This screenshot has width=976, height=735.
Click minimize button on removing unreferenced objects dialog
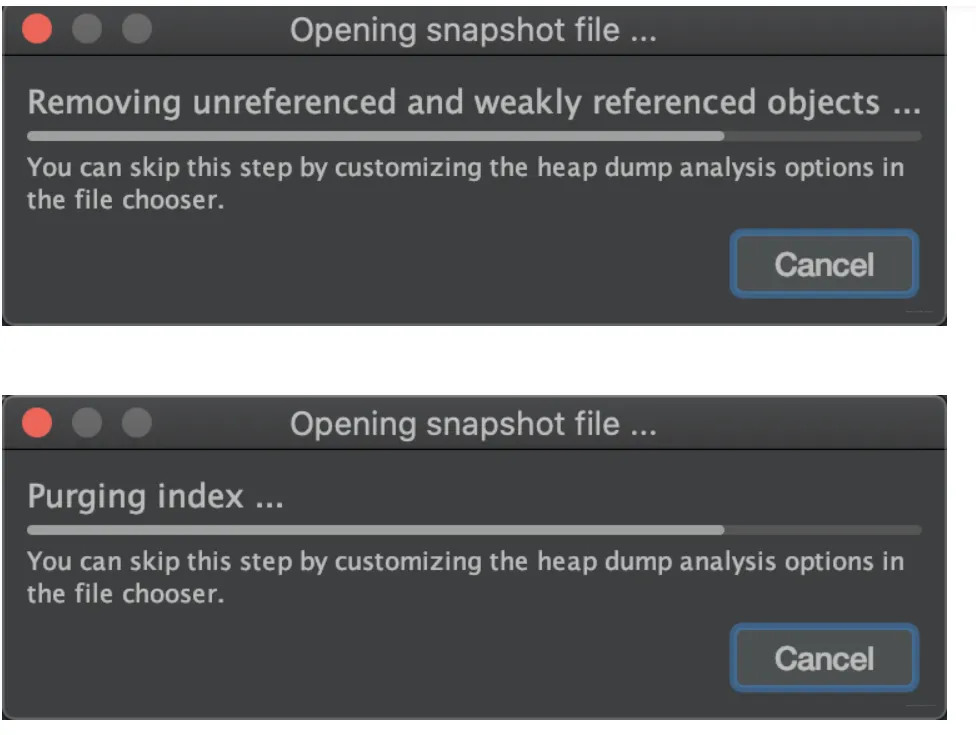[87, 30]
